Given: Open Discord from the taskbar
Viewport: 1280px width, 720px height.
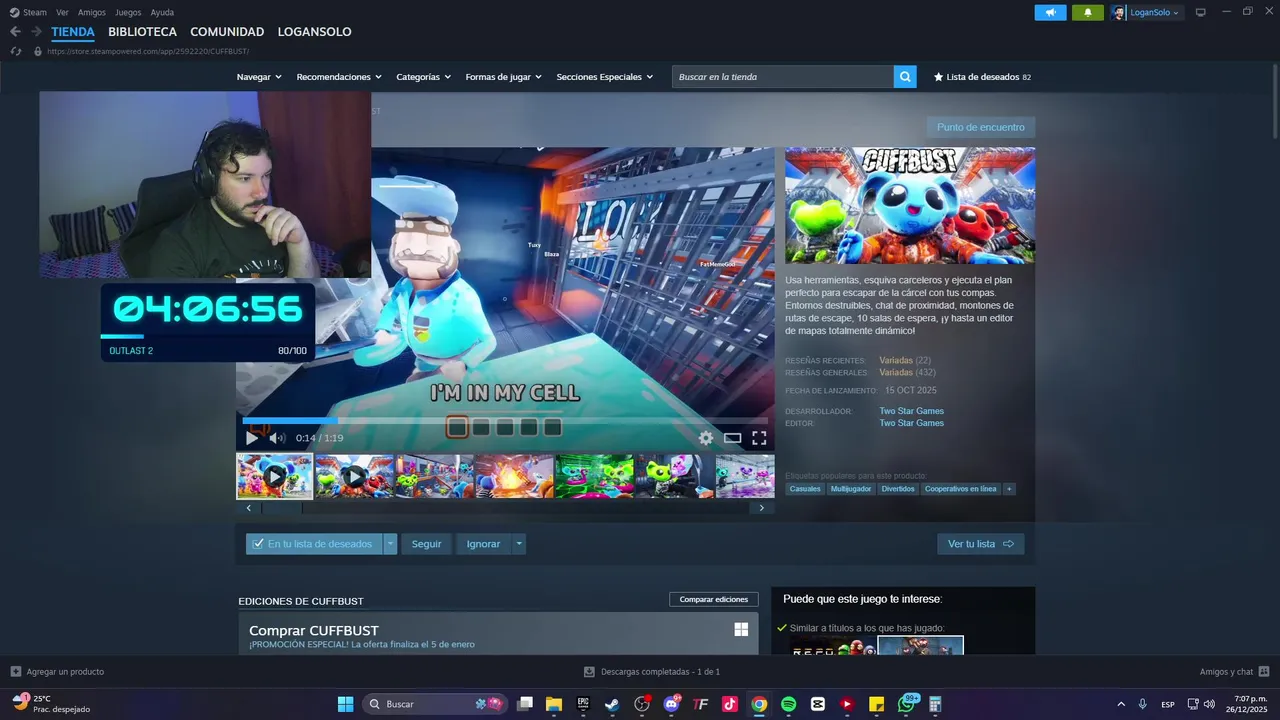Looking at the screenshot, I should pos(671,704).
